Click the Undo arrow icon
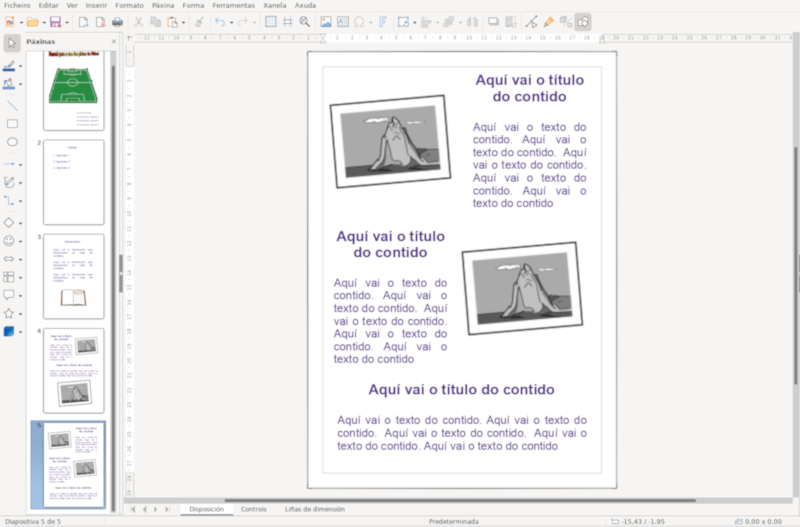The image size is (800, 527). tap(219, 21)
